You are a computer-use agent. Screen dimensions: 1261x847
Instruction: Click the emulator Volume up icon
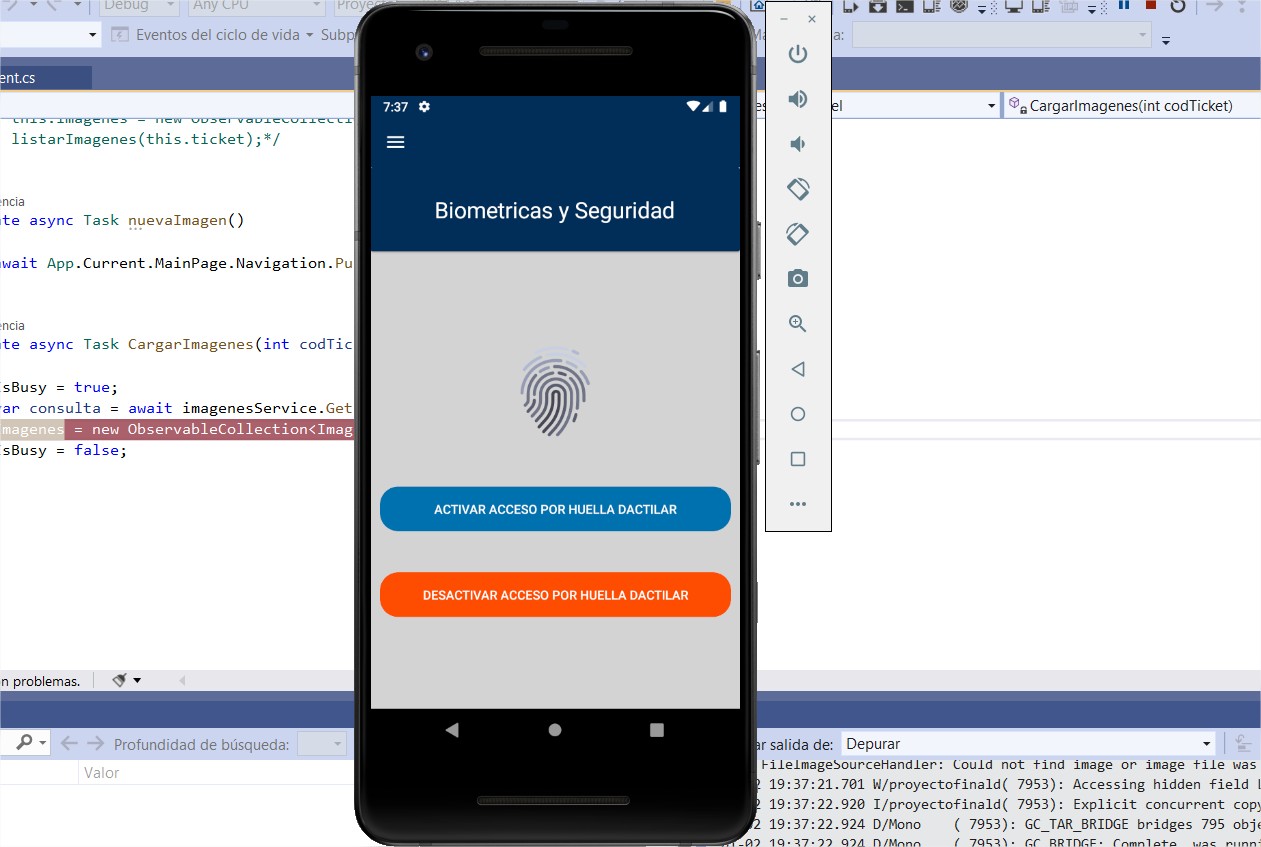click(798, 98)
